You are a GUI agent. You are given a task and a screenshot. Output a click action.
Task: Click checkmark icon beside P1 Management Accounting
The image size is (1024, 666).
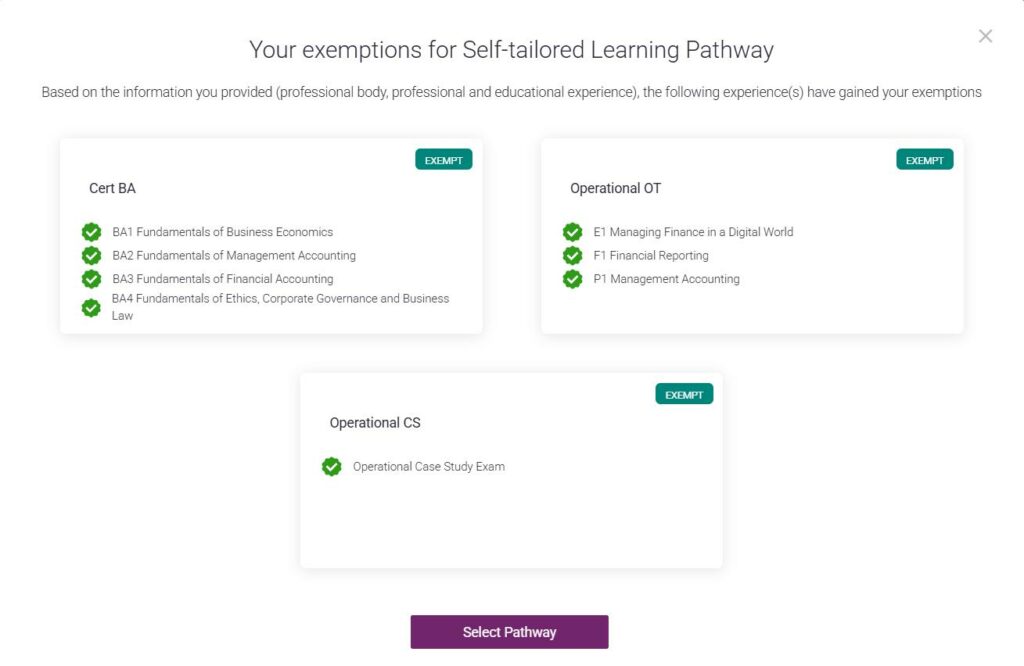pyautogui.click(x=572, y=279)
